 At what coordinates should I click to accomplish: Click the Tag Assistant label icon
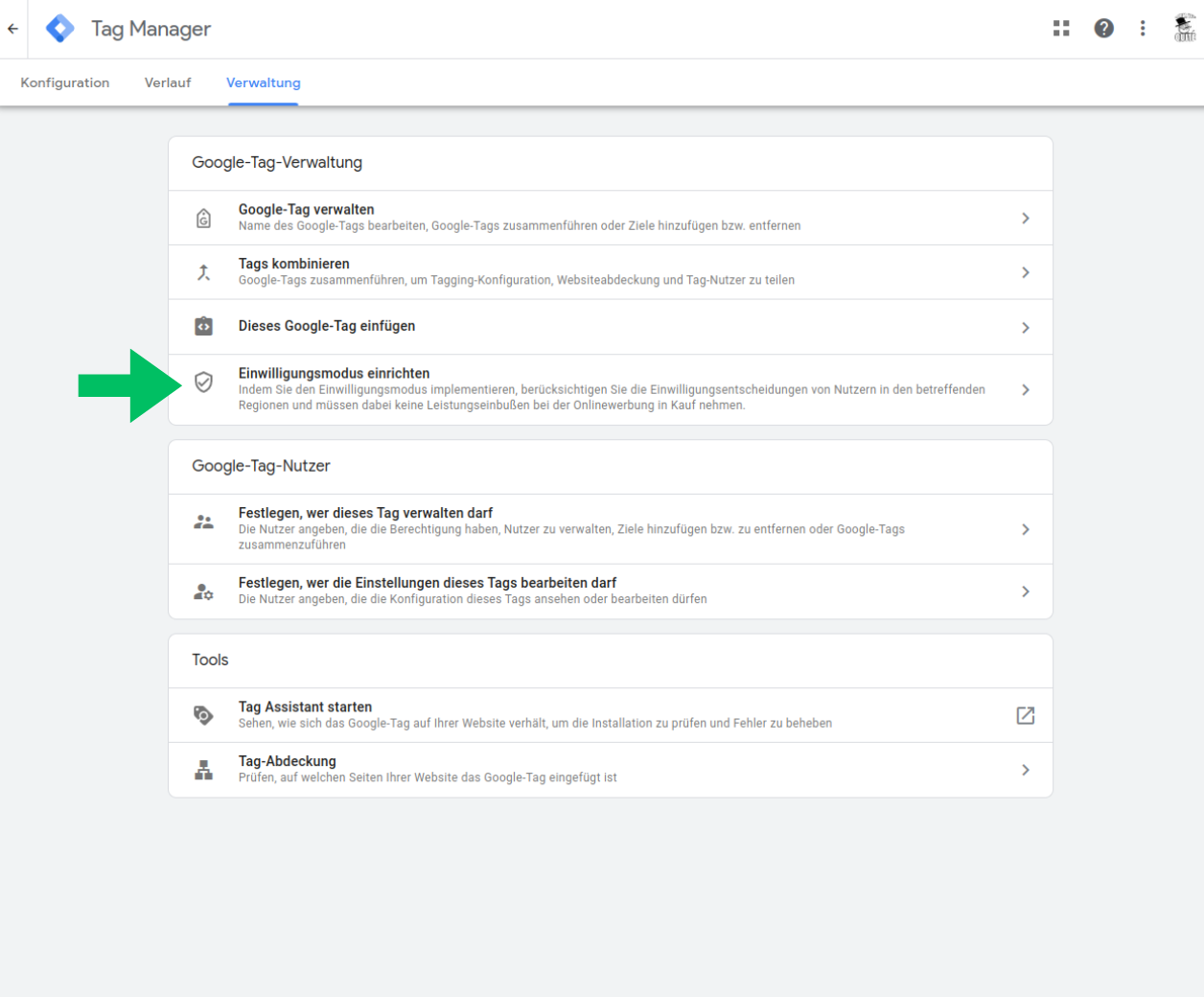[203, 714]
